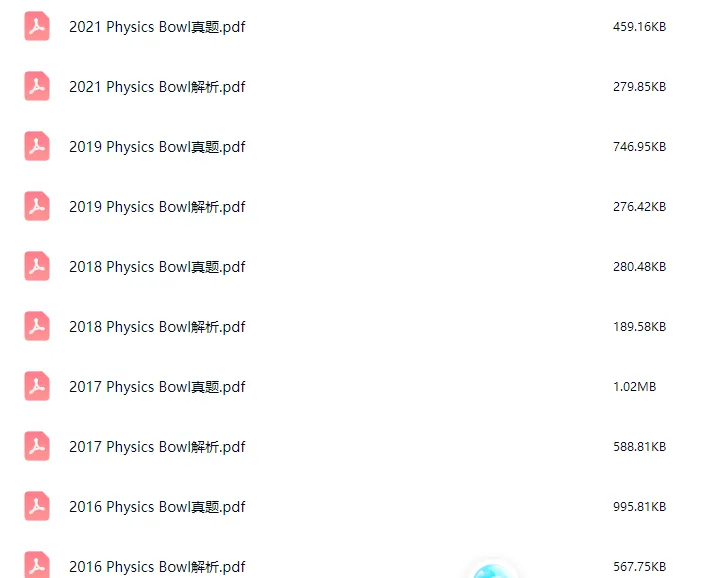Open file 2016 Physics Bowl真题.pdf
Image resolution: width=727 pixels, height=578 pixels.
157,507
